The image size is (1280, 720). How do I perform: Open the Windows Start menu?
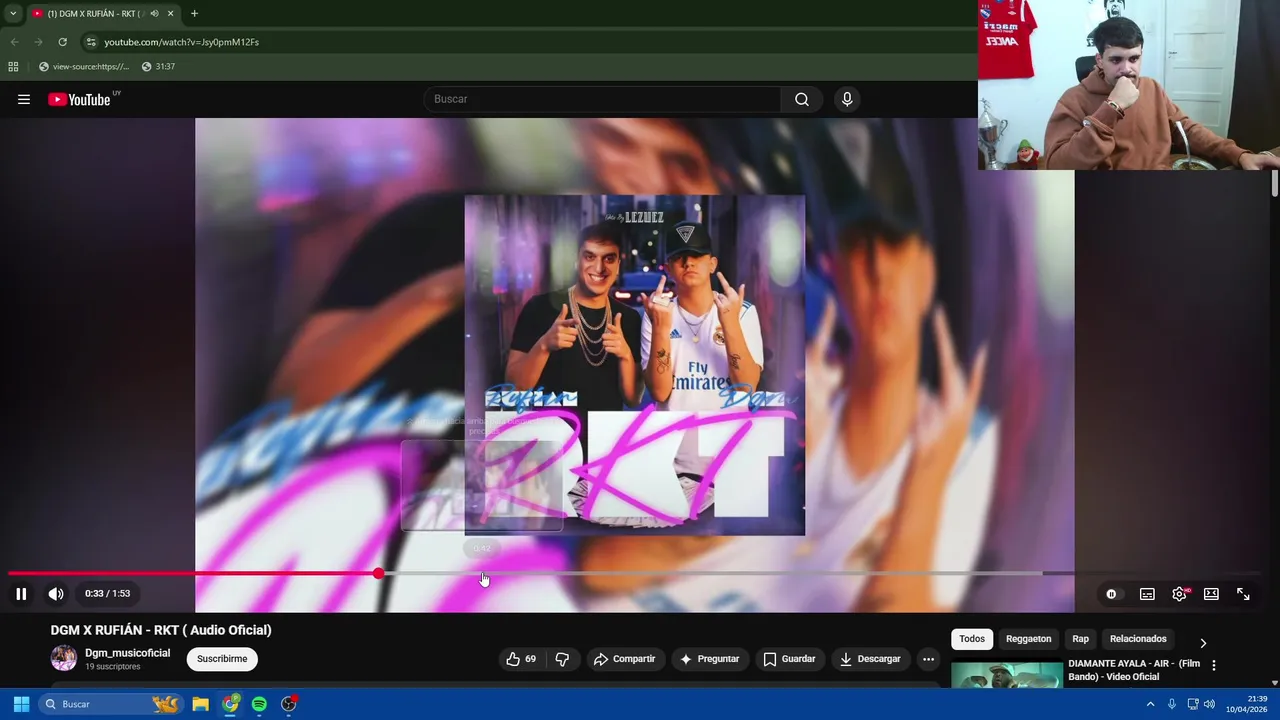tap(21, 704)
